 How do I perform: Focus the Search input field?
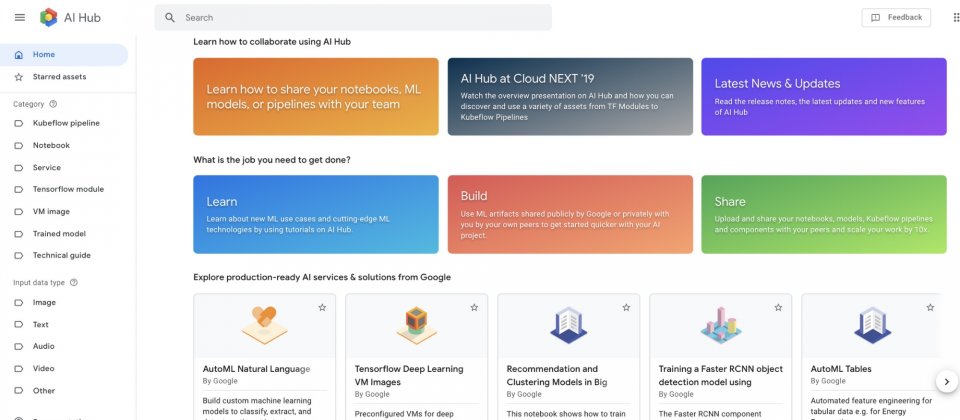(x=353, y=17)
